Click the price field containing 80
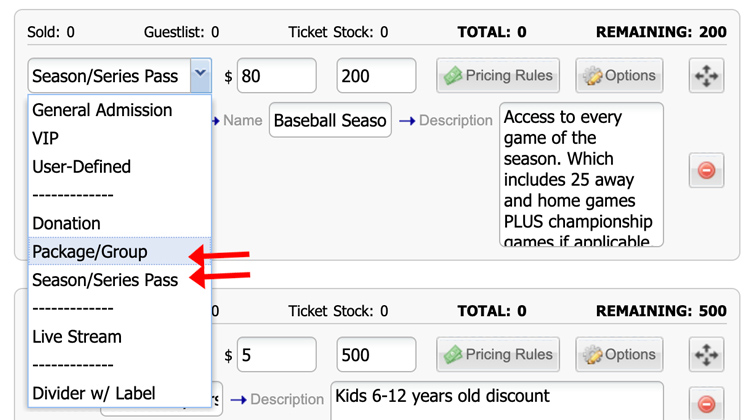Image resolution: width=750 pixels, height=420 pixels. pyautogui.click(x=276, y=76)
